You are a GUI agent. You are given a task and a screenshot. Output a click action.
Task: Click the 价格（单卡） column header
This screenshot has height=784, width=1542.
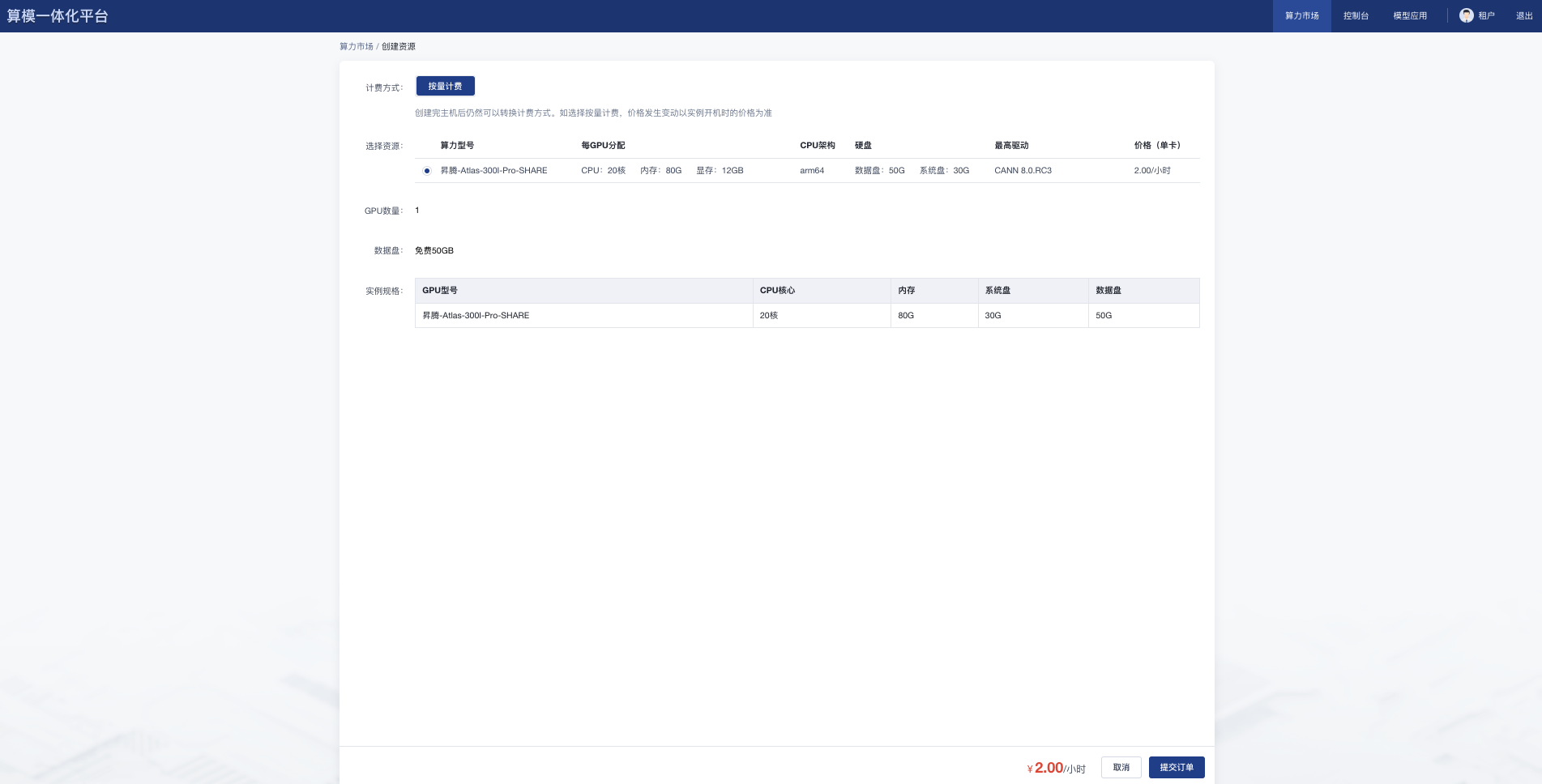point(1157,145)
